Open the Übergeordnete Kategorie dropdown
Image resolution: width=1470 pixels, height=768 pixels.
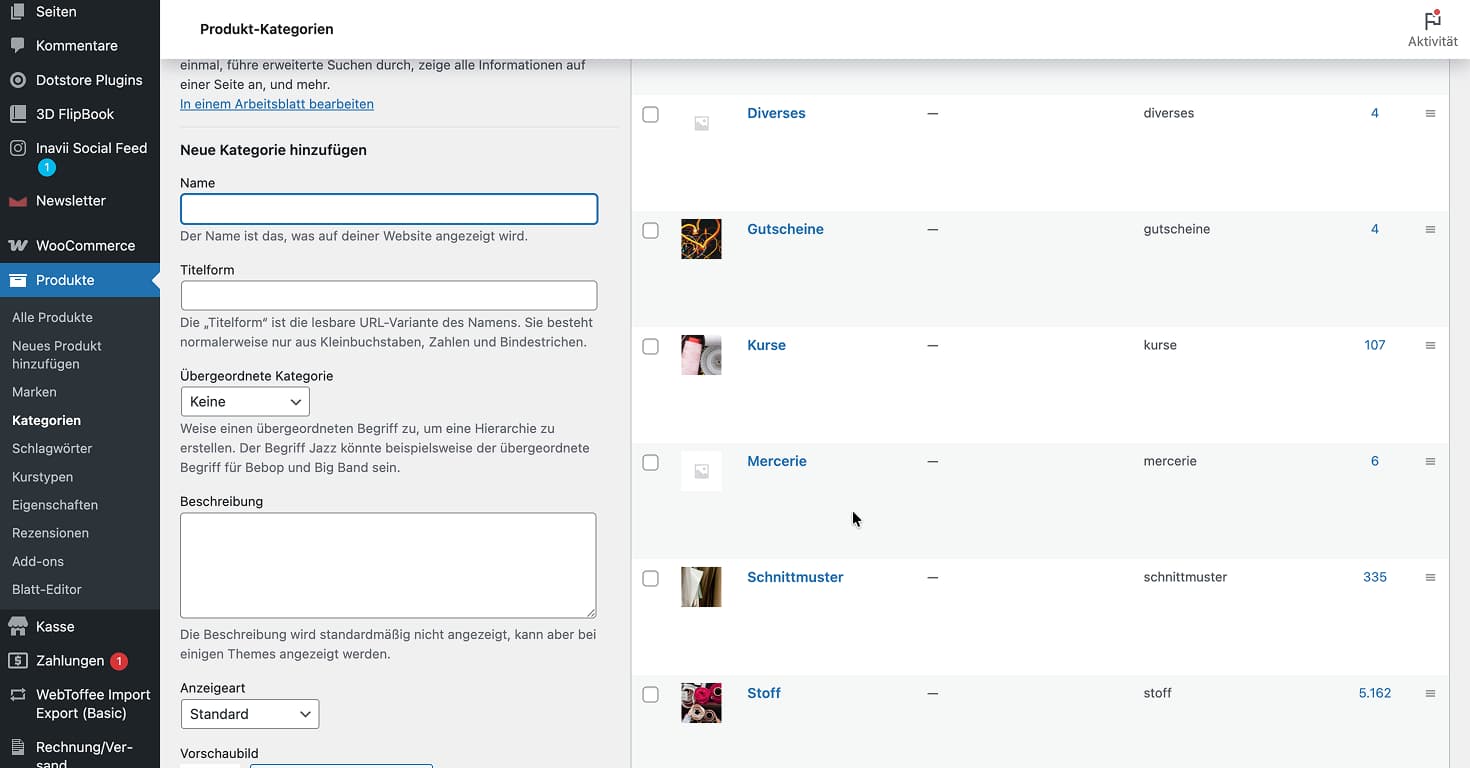245,402
